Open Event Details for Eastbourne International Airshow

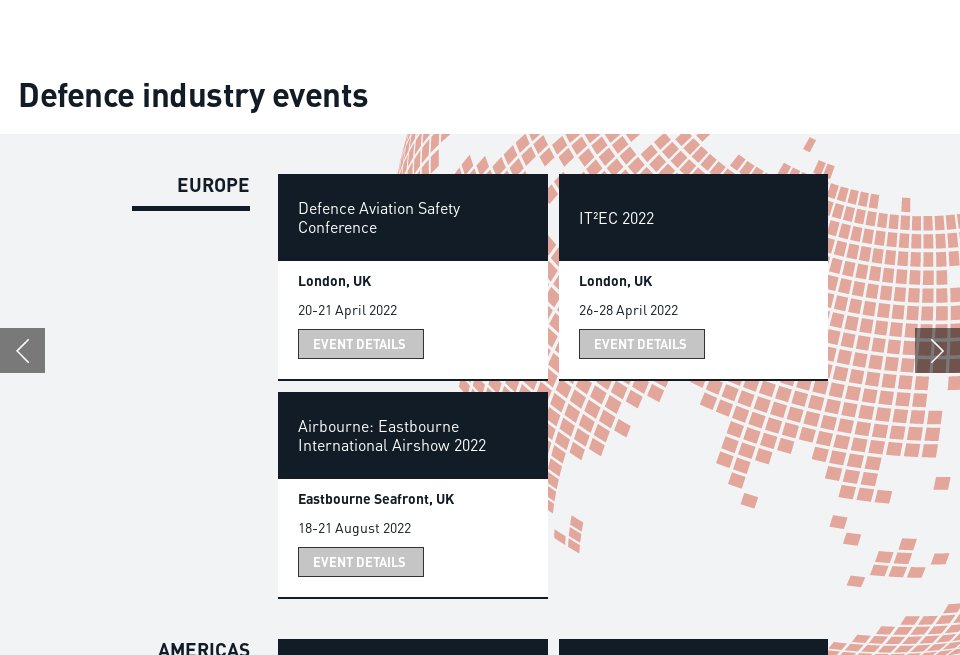pyautogui.click(x=360, y=562)
